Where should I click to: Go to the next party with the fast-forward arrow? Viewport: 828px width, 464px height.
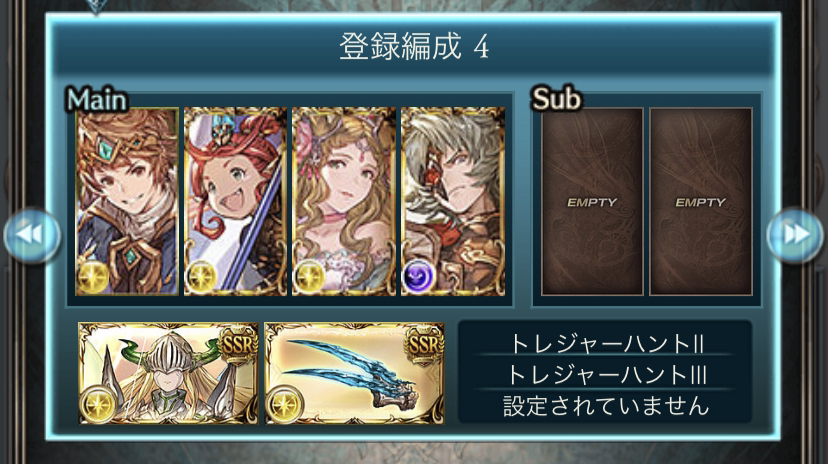(x=795, y=234)
